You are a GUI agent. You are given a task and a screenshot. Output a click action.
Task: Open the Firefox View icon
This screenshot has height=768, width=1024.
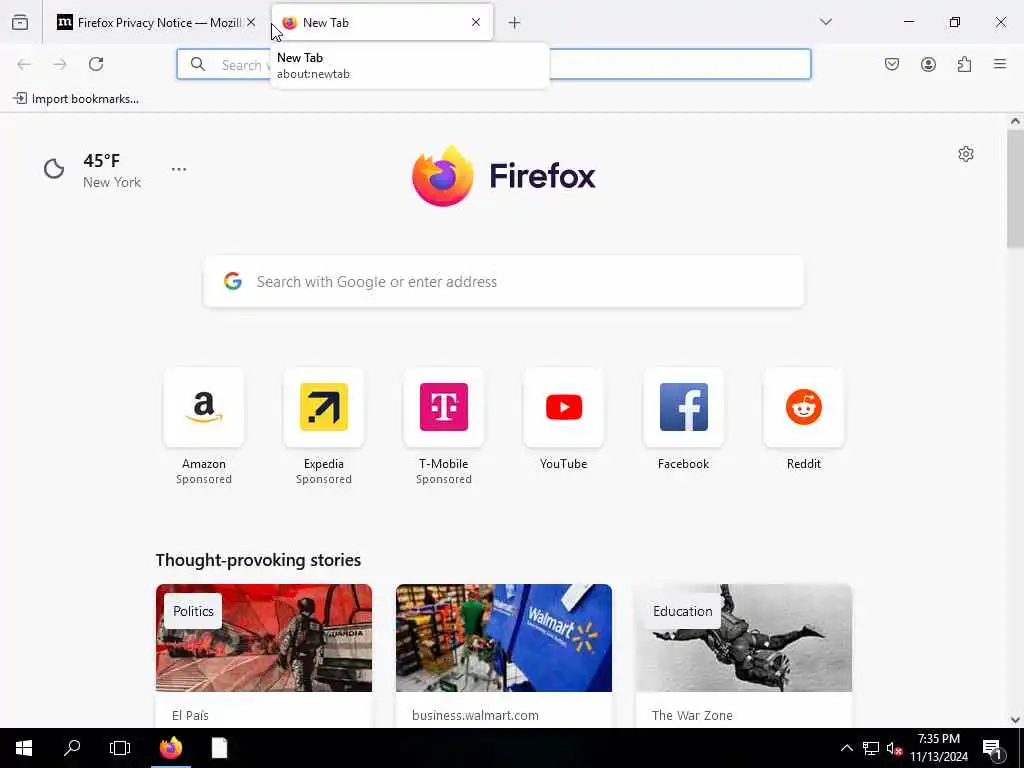[x=20, y=23]
